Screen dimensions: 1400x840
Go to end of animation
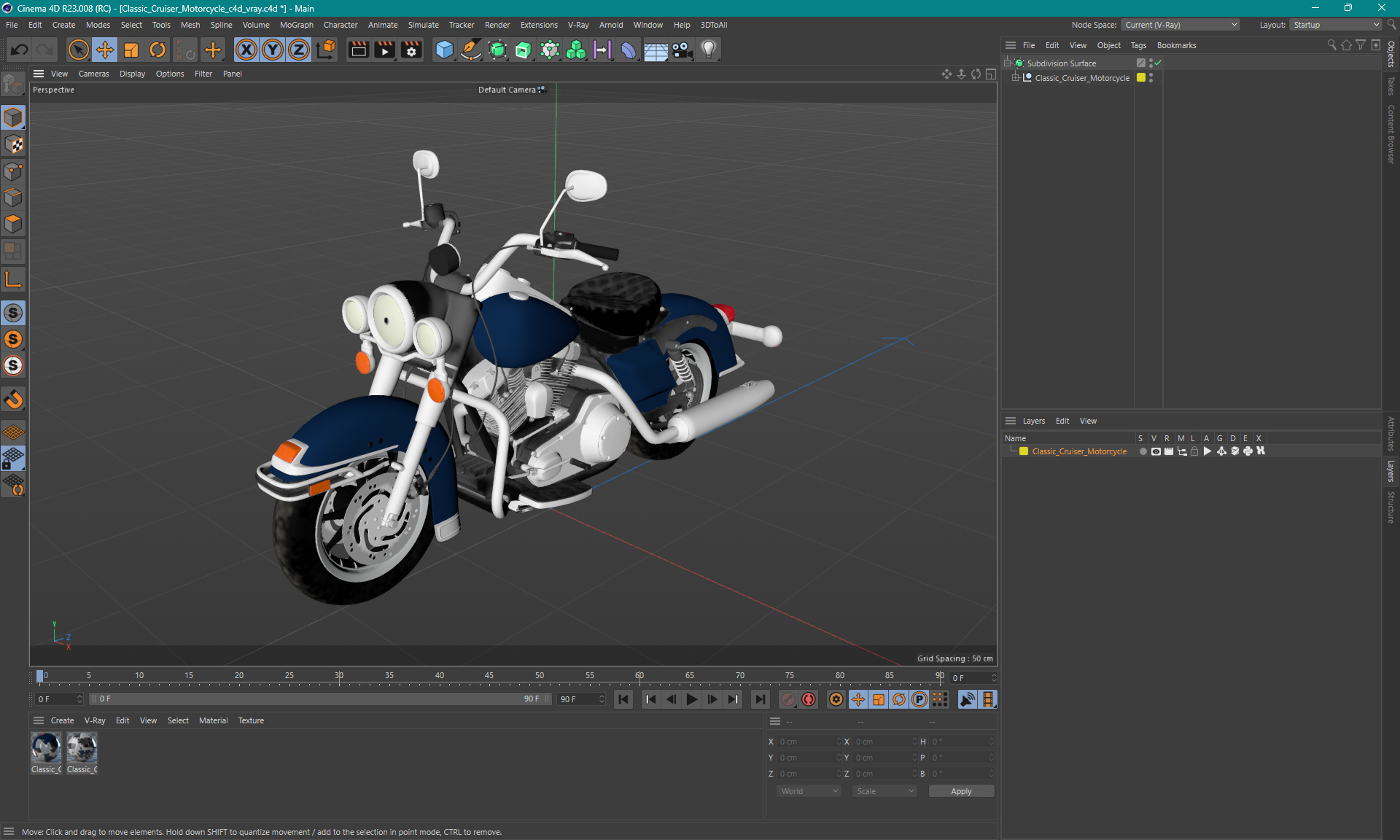point(760,699)
